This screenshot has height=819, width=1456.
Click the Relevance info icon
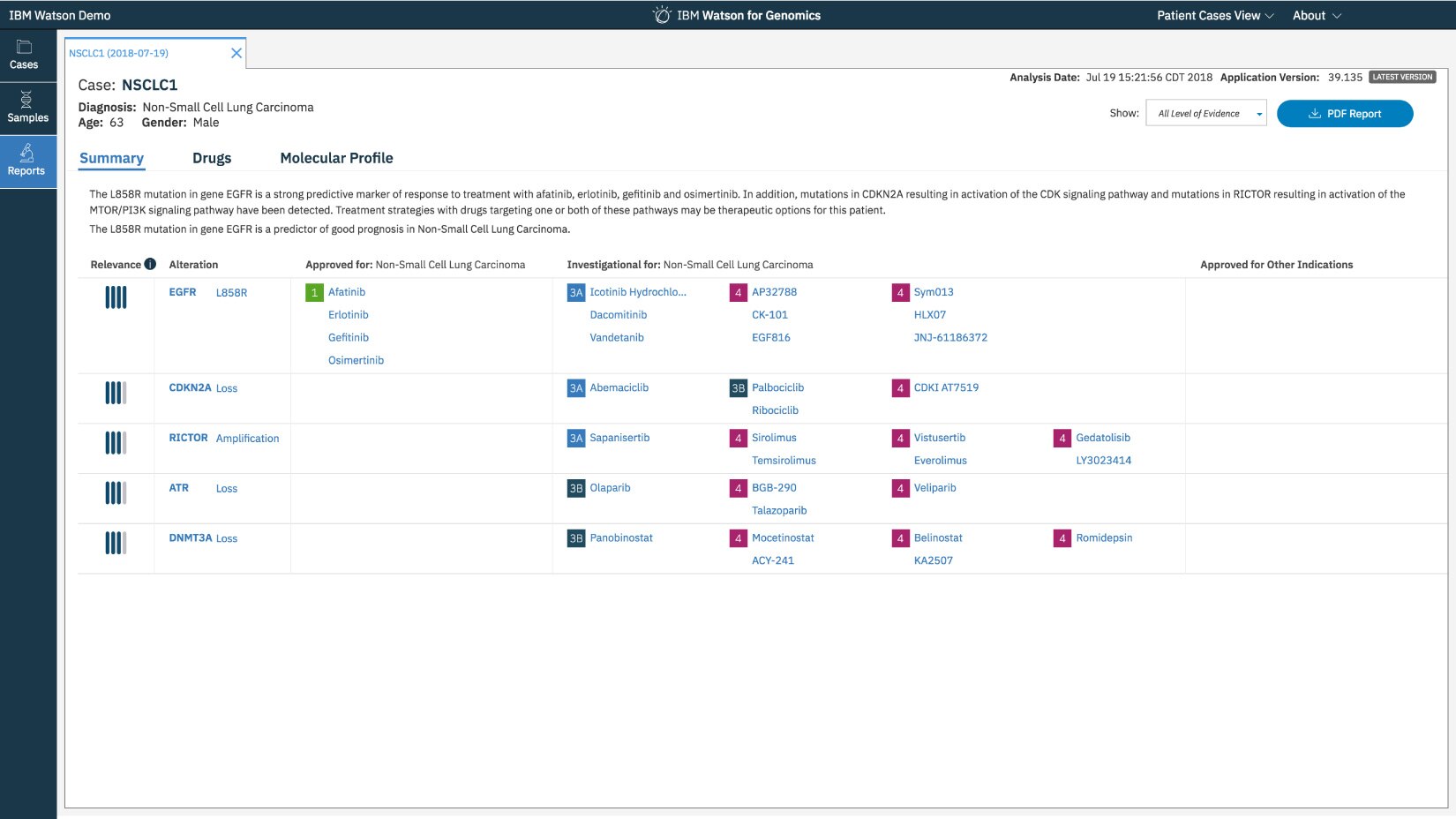150,264
